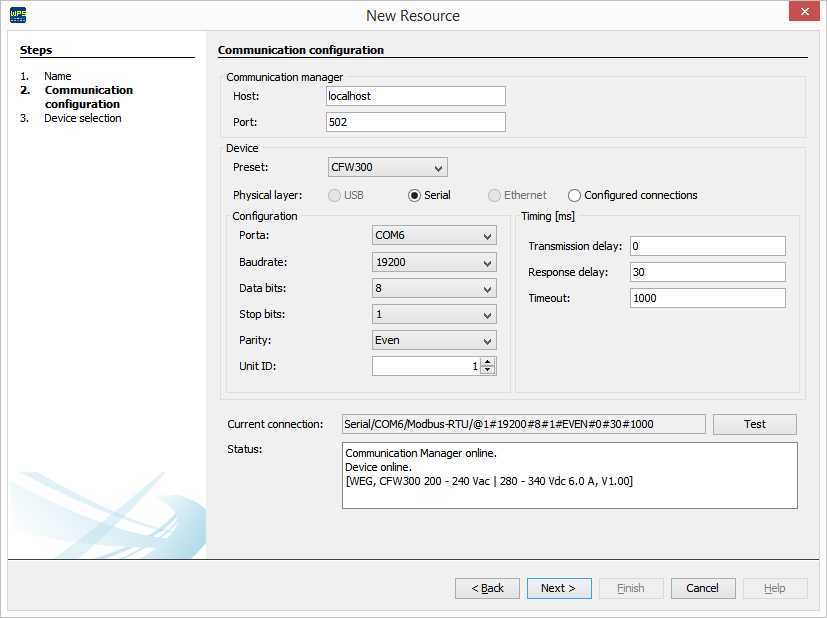Decrement Unit ID using the down arrow

[488, 369]
